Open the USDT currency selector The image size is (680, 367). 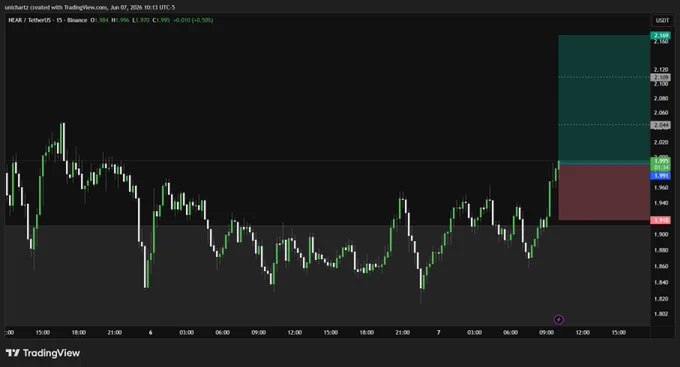click(x=662, y=20)
